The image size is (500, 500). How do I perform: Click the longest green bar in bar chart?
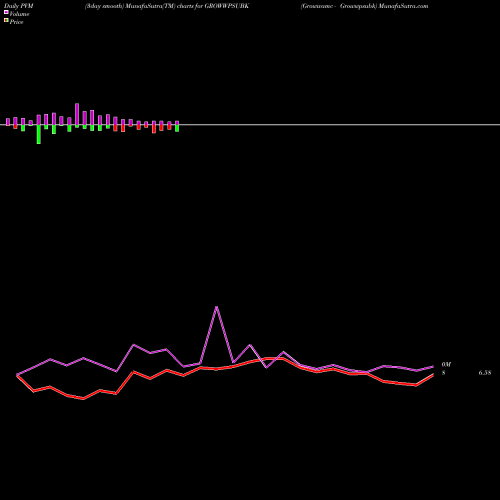[39, 134]
